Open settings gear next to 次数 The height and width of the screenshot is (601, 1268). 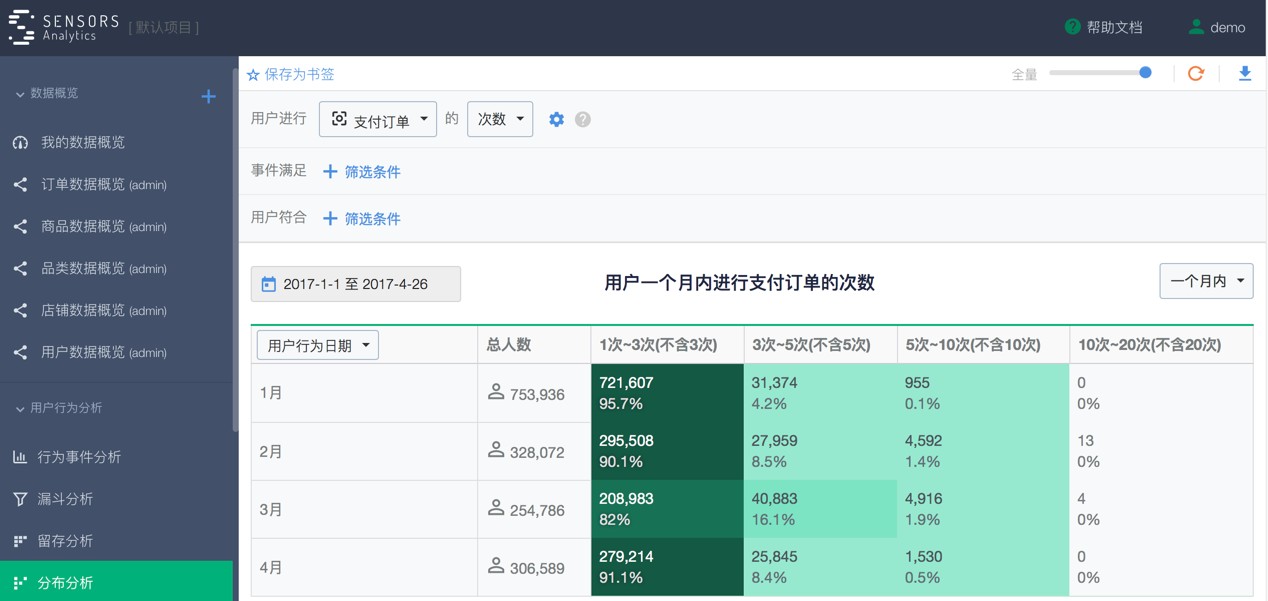pos(556,119)
